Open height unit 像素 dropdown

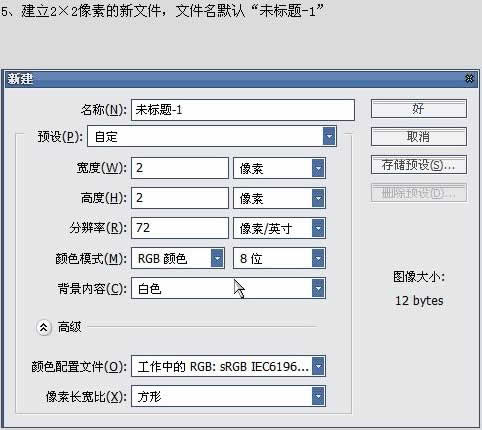coord(279,198)
